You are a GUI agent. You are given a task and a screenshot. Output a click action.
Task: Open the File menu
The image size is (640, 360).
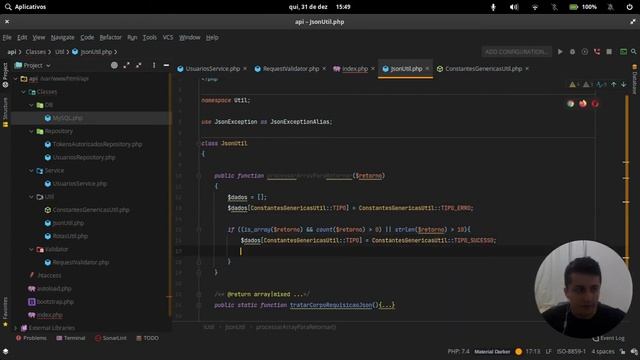point(7,37)
